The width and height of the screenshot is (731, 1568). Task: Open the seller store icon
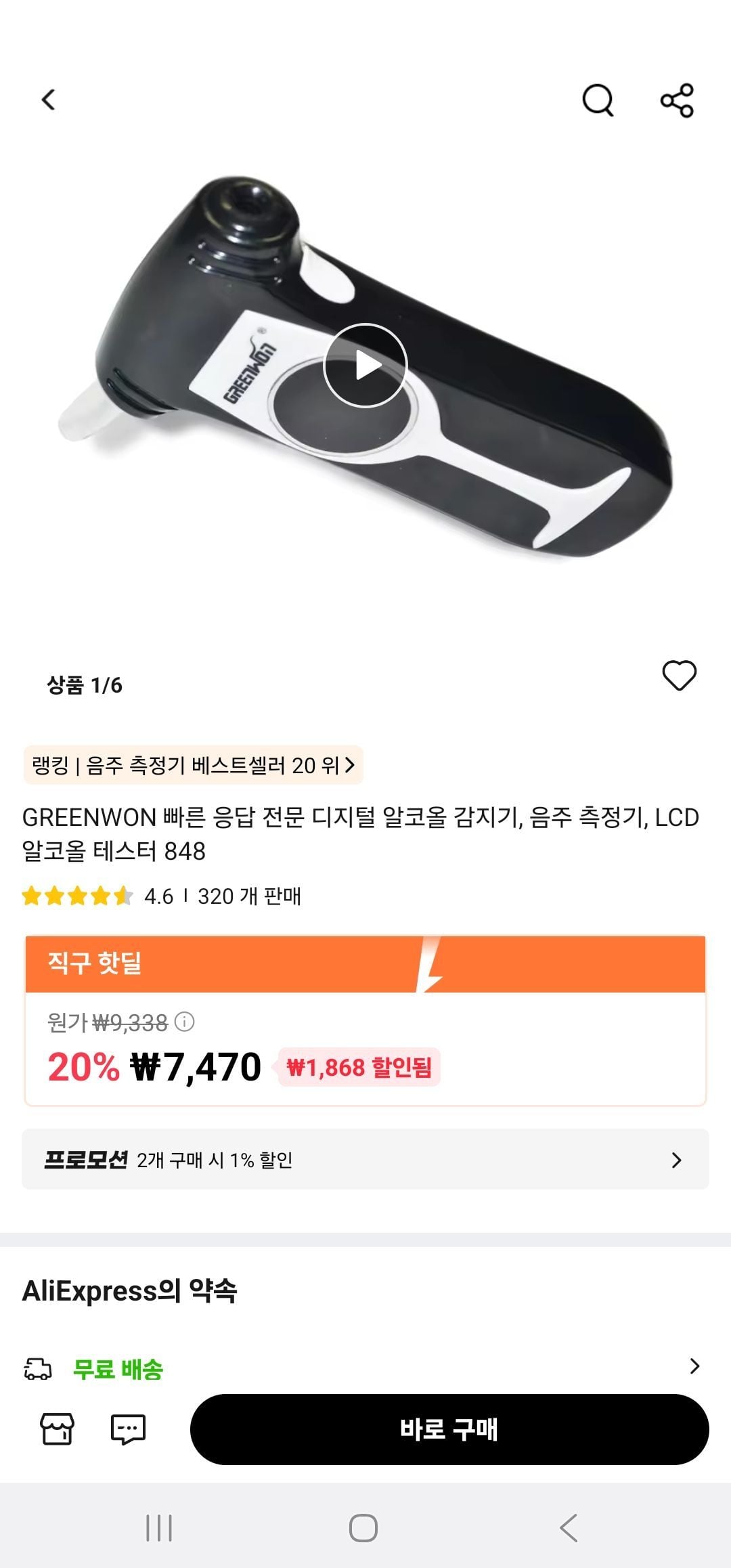(x=58, y=1429)
